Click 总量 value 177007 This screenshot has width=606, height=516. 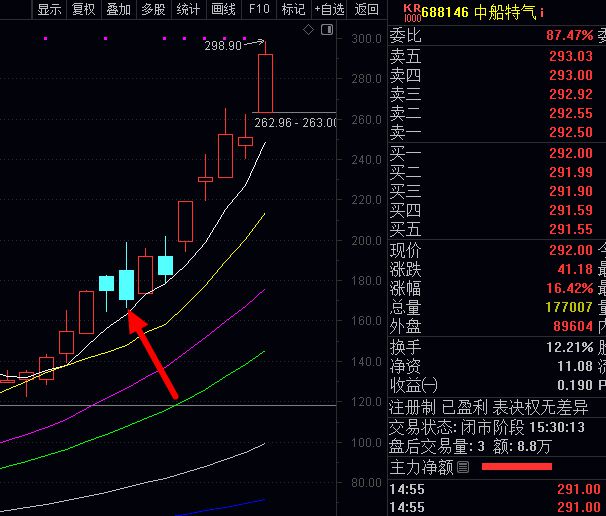[569, 307]
